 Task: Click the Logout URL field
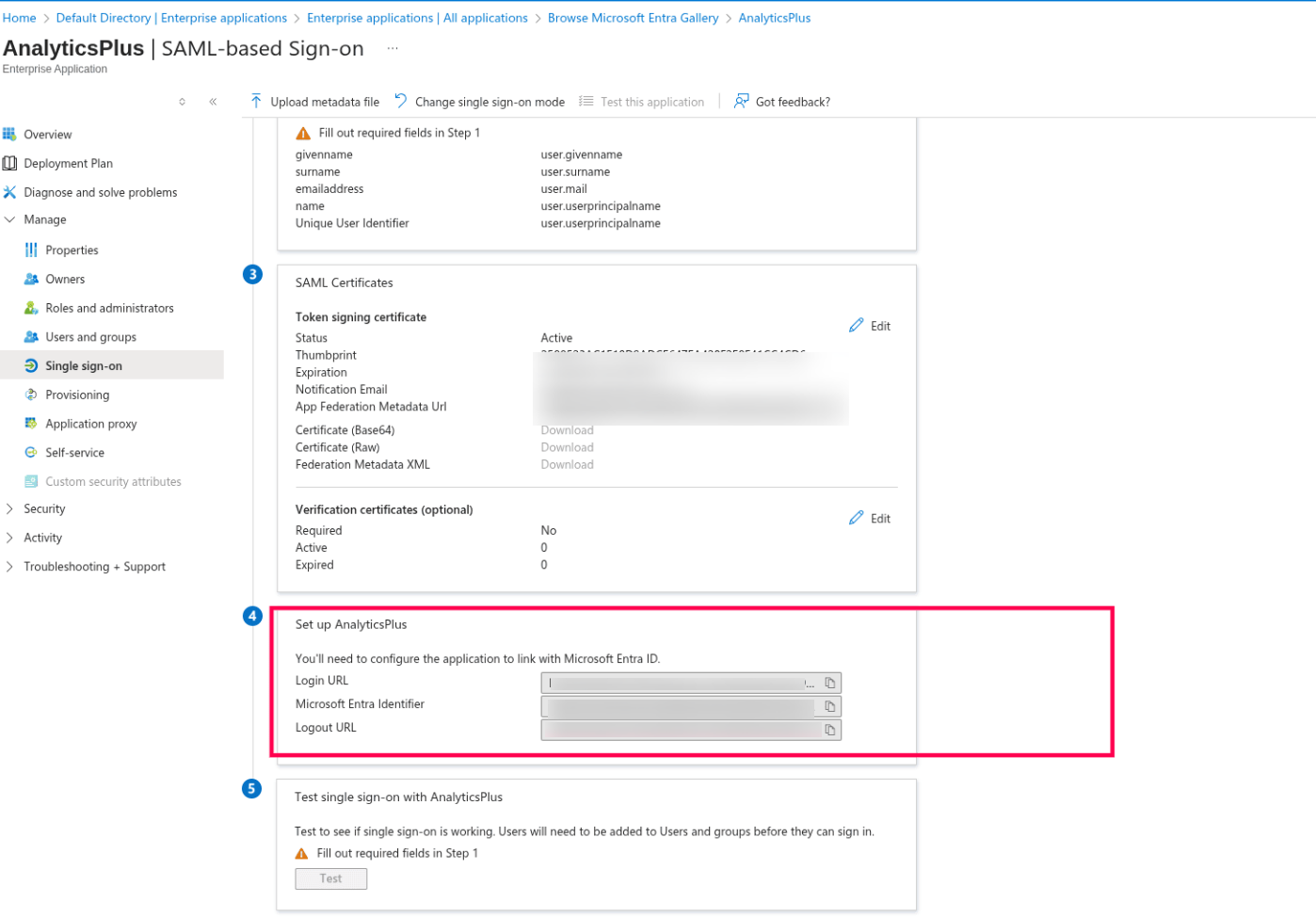[691, 730]
